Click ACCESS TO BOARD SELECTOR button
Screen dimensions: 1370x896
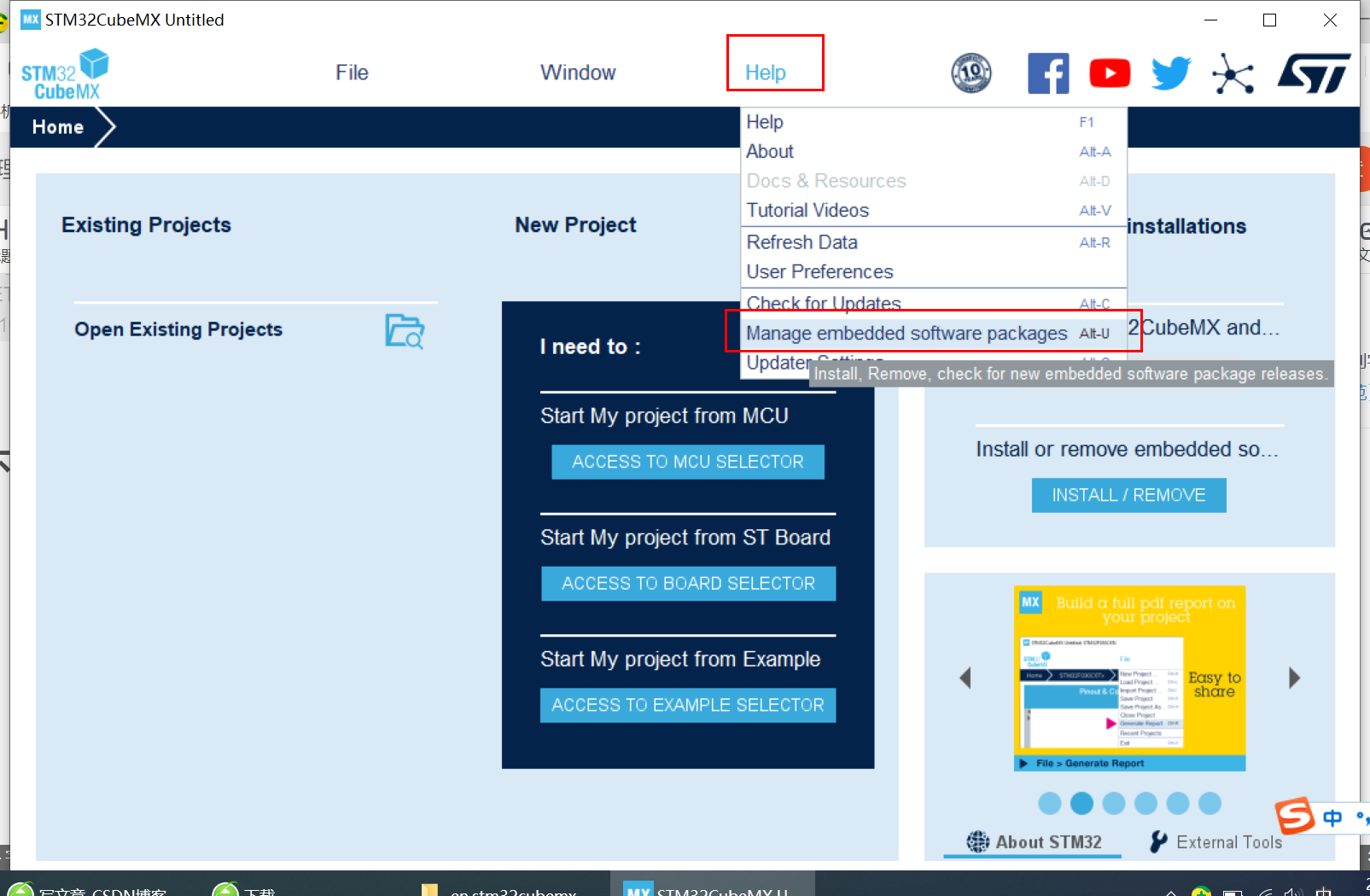point(688,584)
